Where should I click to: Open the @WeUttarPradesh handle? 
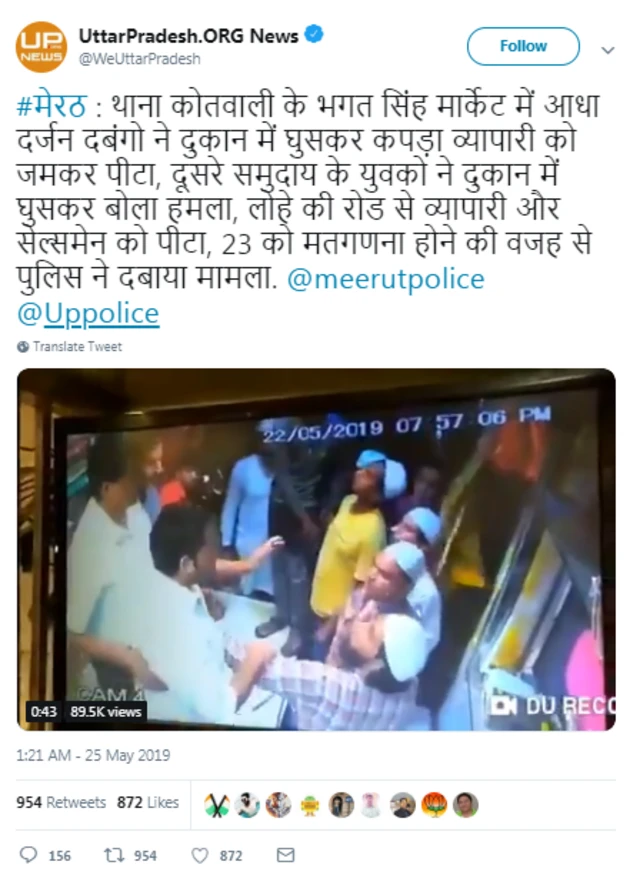point(139,59)
